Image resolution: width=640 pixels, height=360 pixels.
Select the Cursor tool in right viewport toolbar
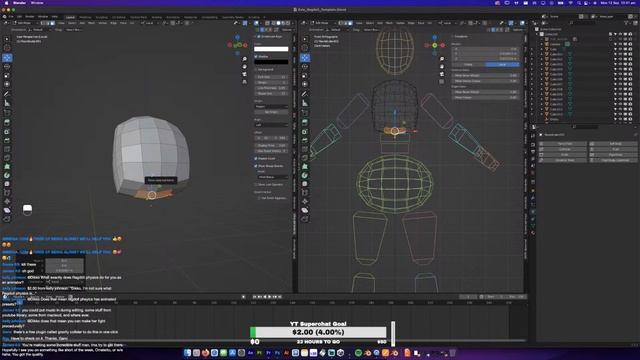305,48
